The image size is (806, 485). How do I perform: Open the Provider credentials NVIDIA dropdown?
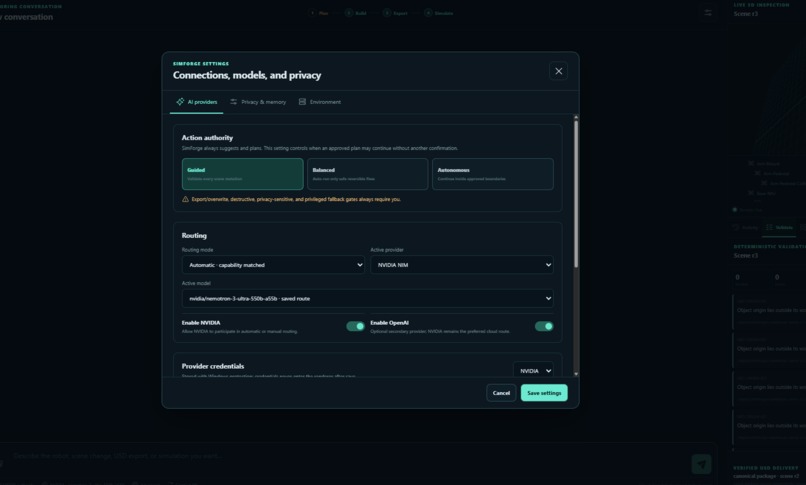tap(534, 370)
